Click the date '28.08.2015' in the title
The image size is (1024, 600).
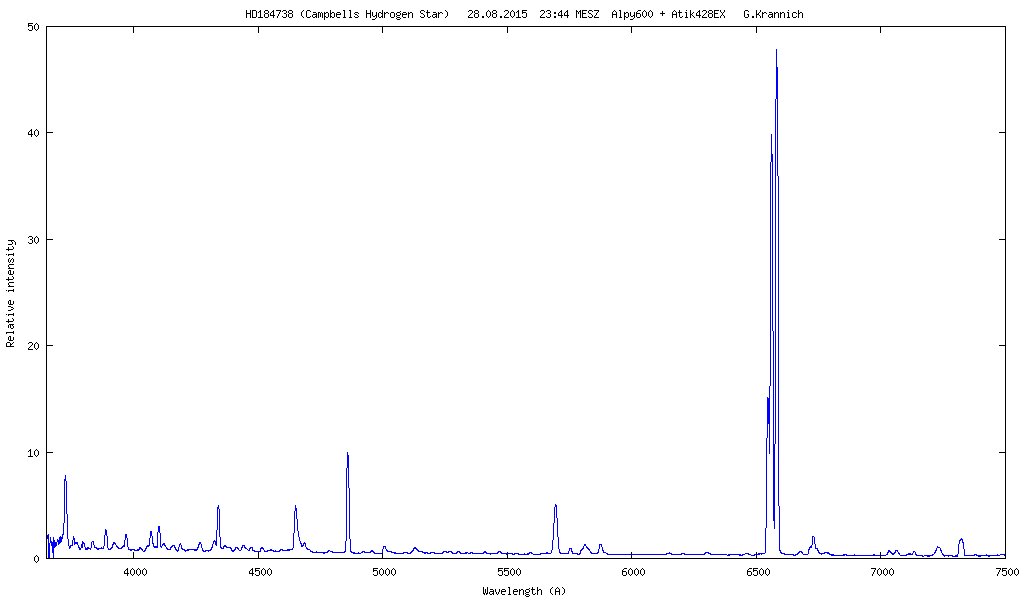click(497, 14)
